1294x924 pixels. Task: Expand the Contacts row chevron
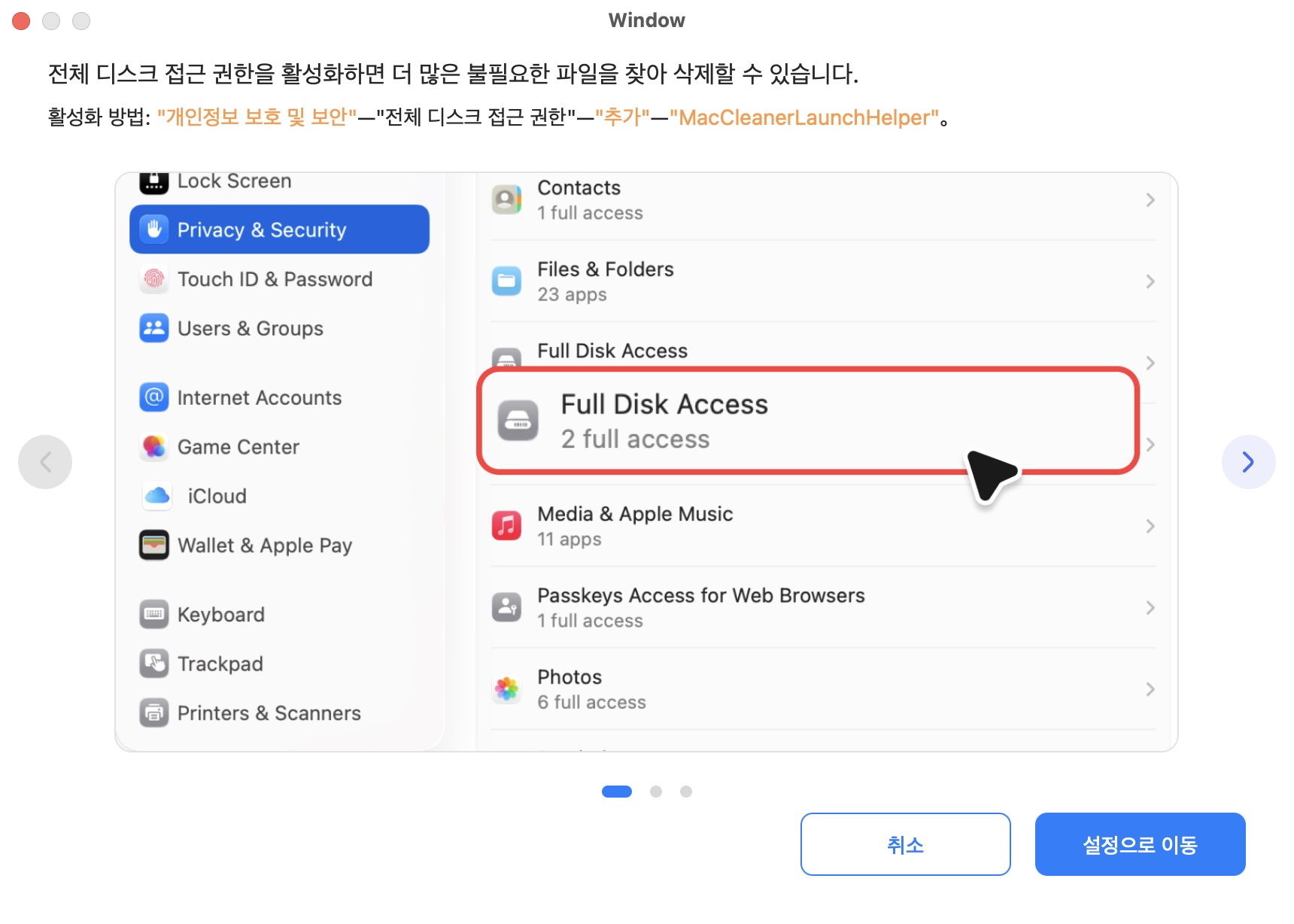point(1150,199)
